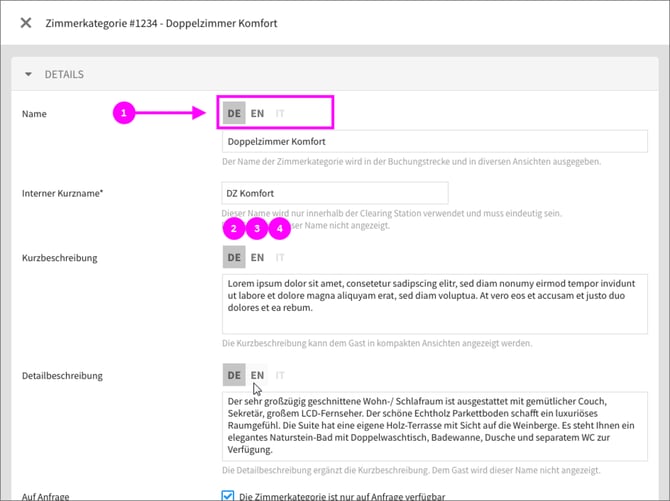
Task: Select EN language tab for Name
Action: [x=257, y=113]
